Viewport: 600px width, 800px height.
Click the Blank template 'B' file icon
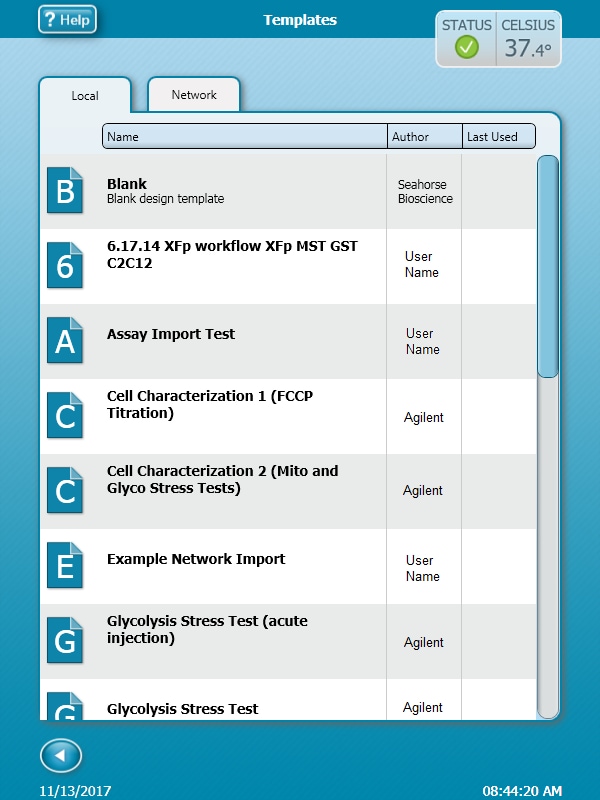pyautogui.click(x=65, y=191)
